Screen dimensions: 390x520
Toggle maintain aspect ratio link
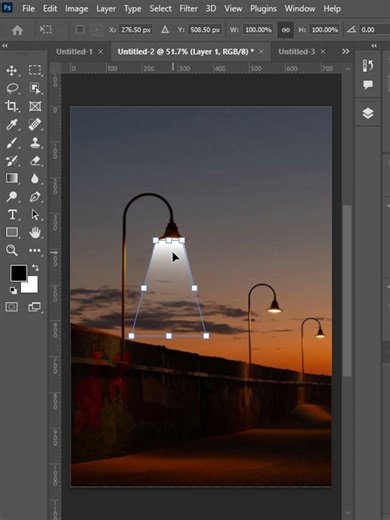(x=286, y=30)
